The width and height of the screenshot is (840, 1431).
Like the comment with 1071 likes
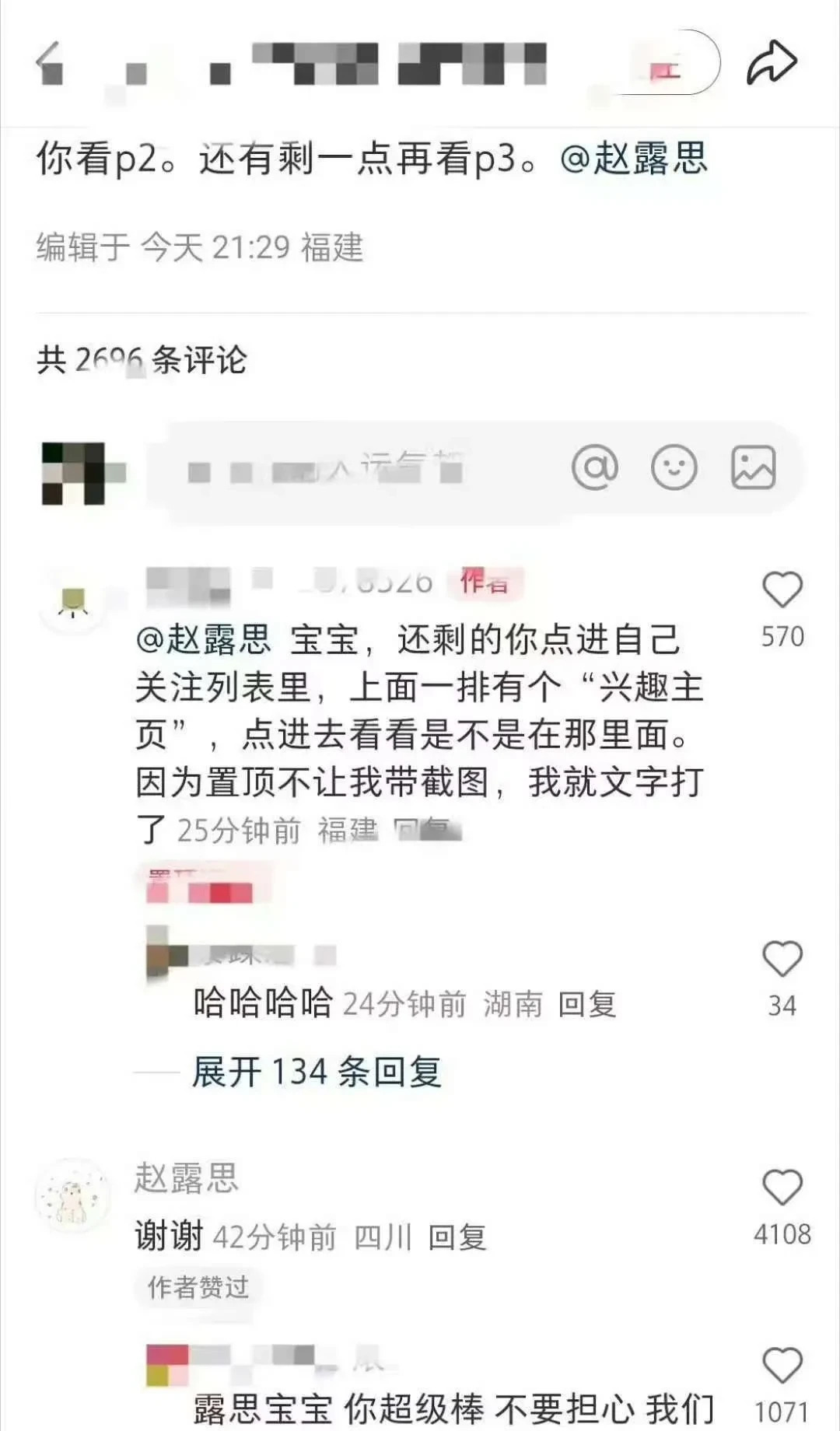click(x=782, y=1366)
